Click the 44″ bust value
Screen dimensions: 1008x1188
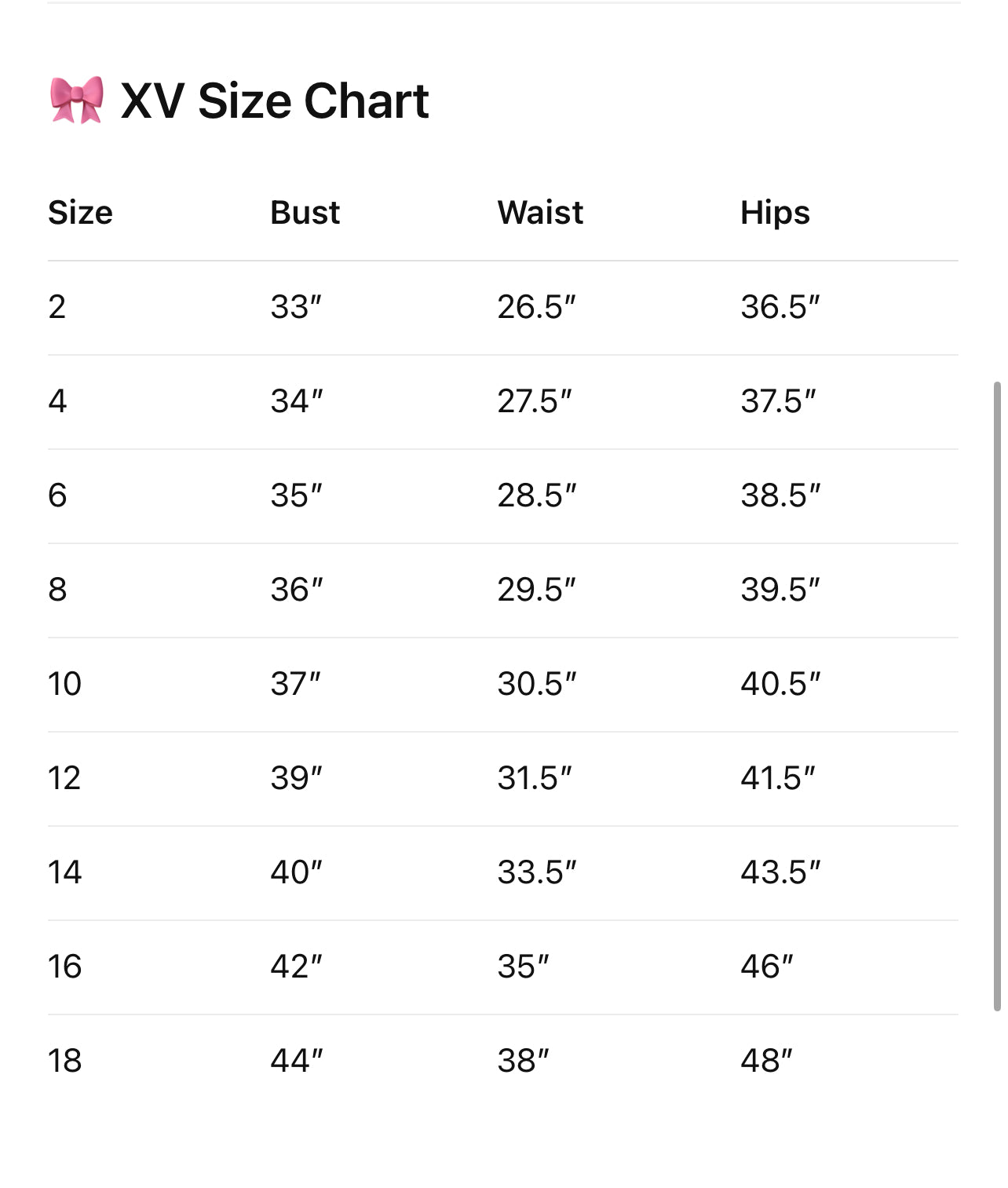pos(297,1061)
